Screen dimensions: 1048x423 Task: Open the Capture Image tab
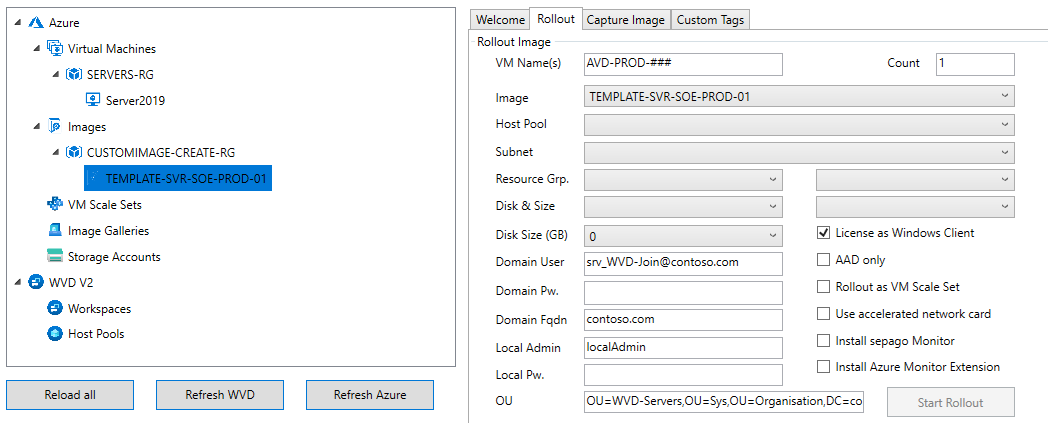coord(626,20)
